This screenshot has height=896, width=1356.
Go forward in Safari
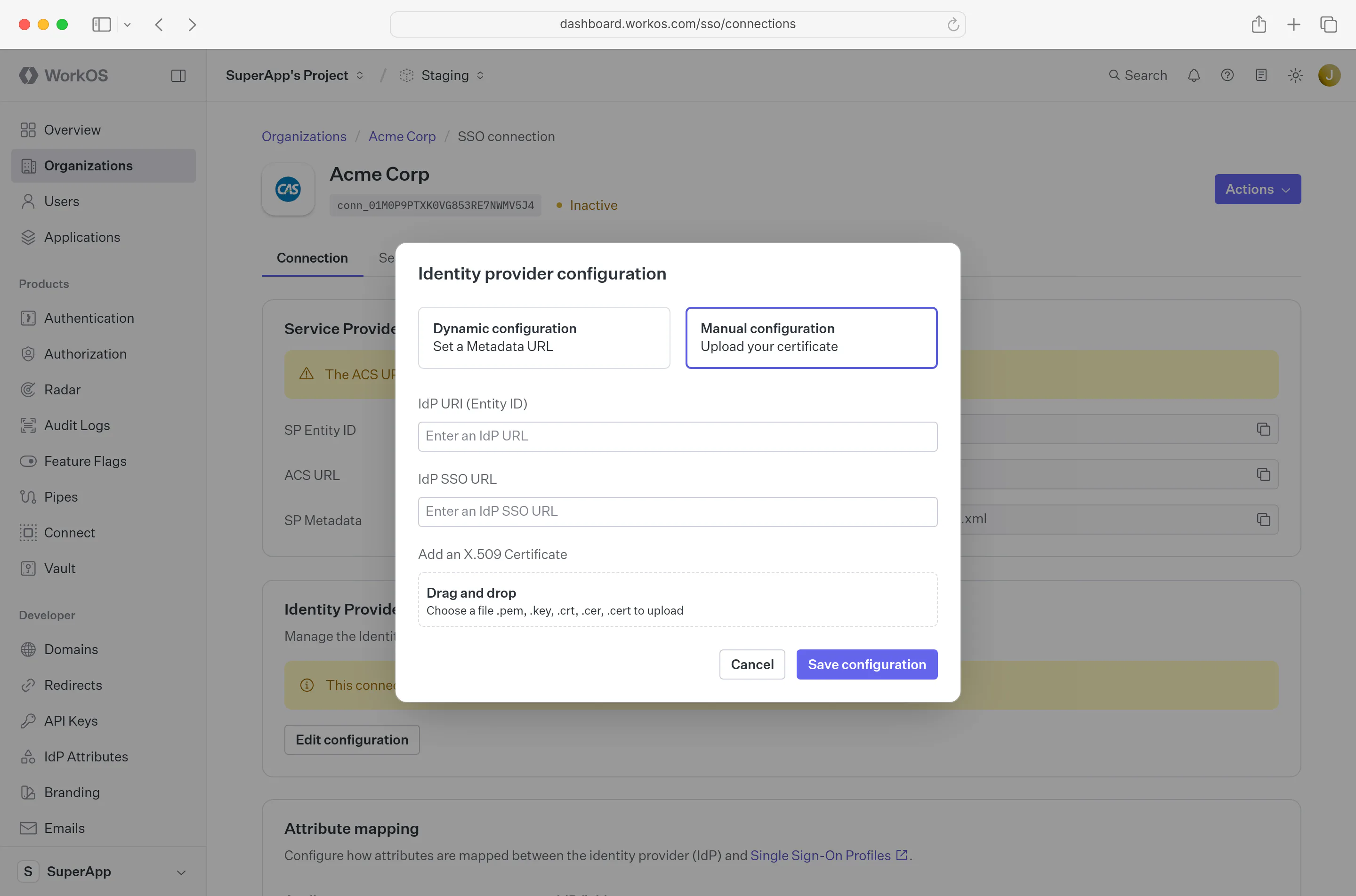pos(192,24)
